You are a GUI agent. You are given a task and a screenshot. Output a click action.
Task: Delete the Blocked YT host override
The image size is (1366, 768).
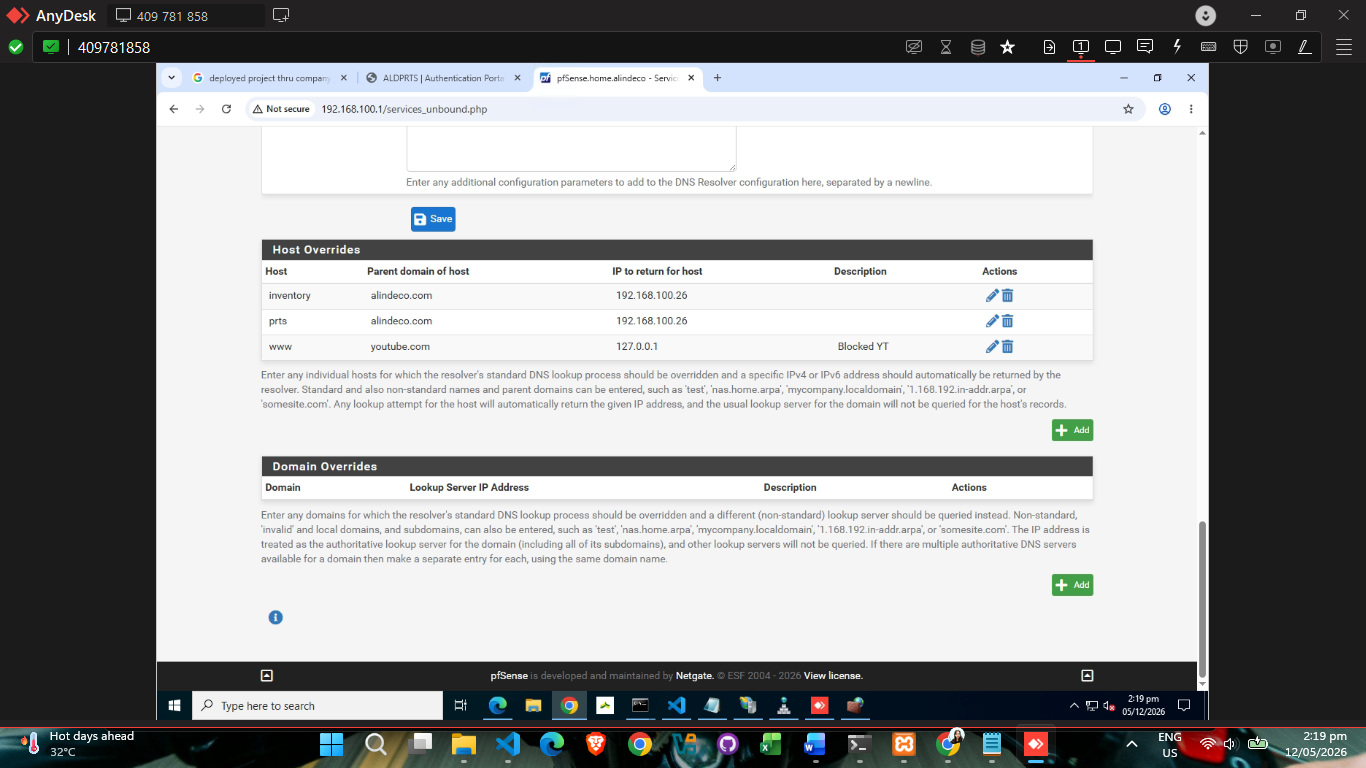point(1008,346)
